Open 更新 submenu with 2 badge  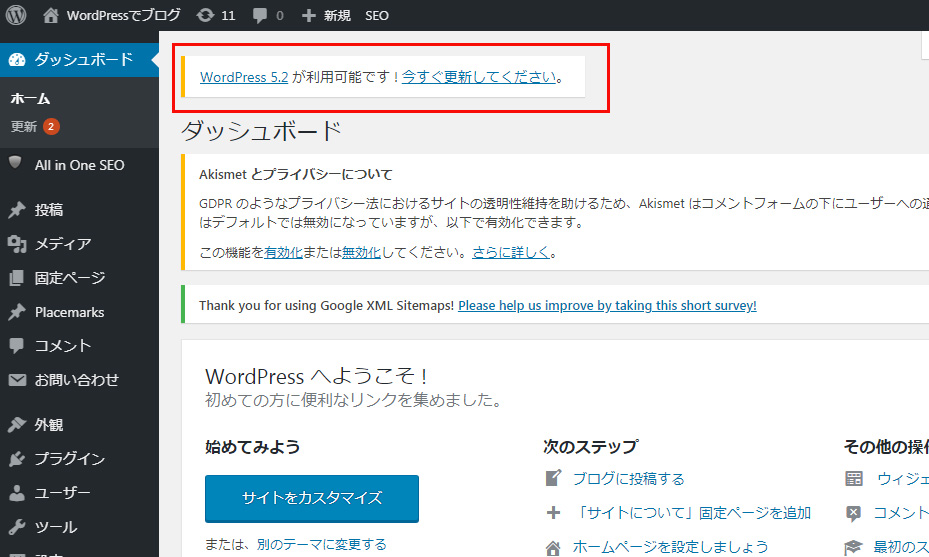[34, 126]
